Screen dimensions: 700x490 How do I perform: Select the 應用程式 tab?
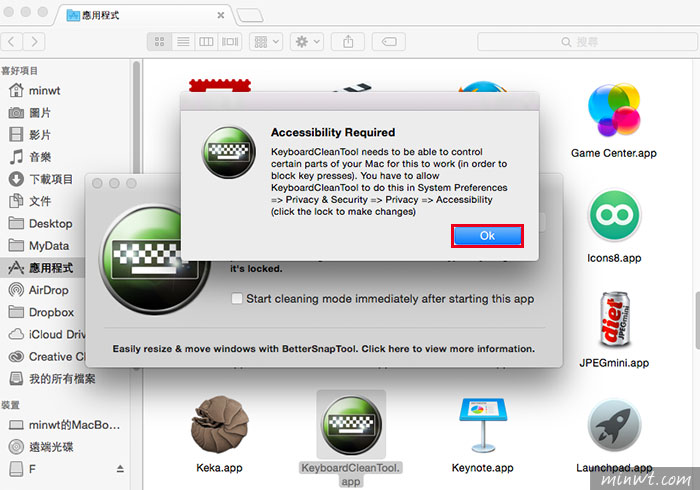tap(143, 15)
